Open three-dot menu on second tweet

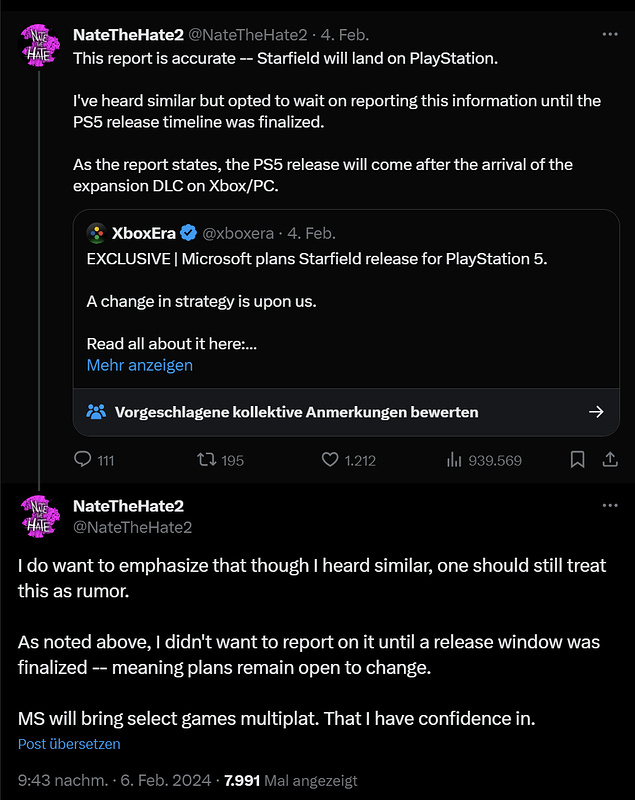pos(609,506)
